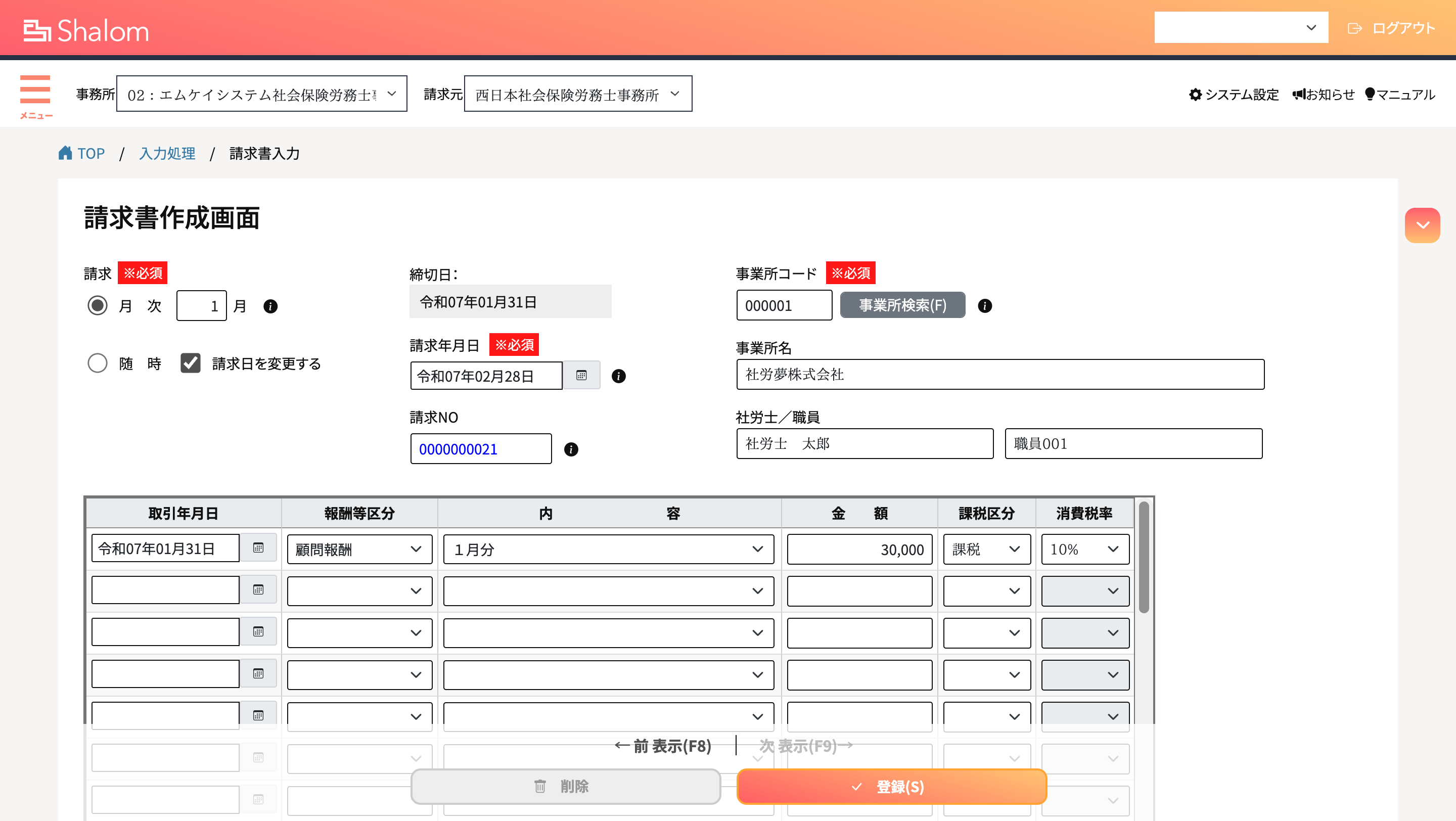The height and width of the screenshot is (821, 1456).
Task: Open the hamburger menu icon
Action: pyautogui.click(x=35, y=89)
